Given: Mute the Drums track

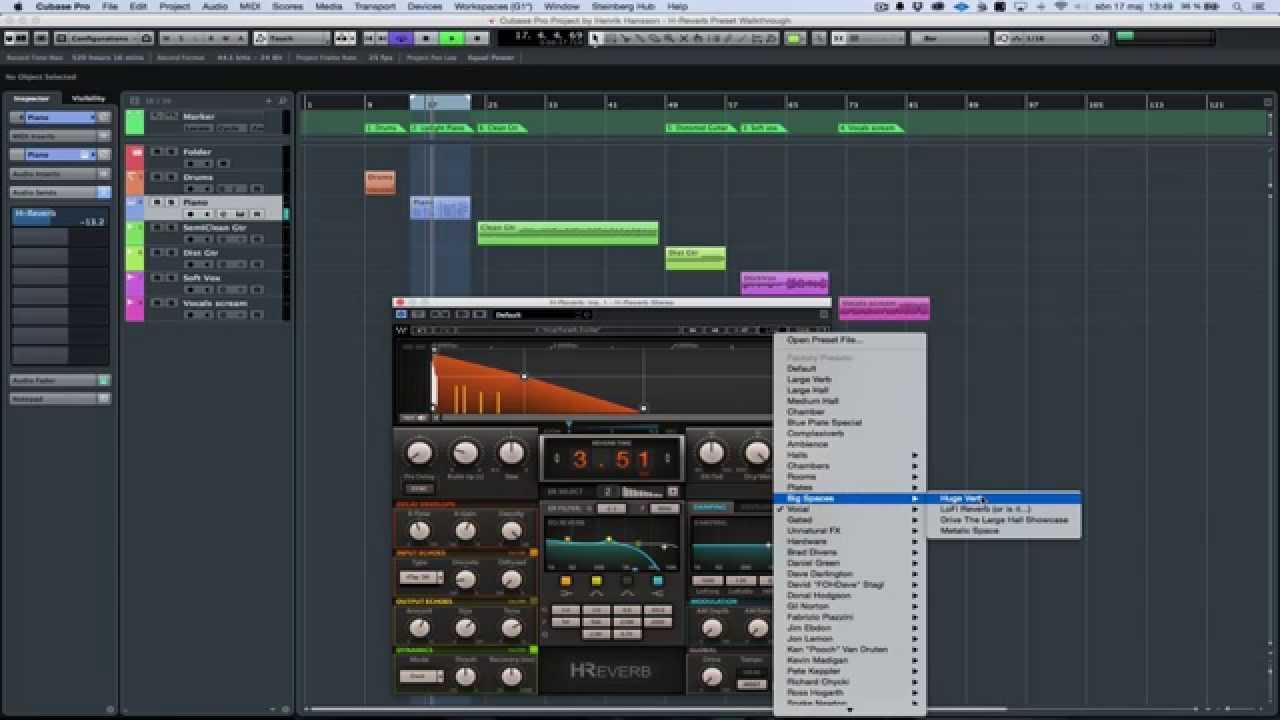Looking at the screenshot, I should tap(157, 177).
